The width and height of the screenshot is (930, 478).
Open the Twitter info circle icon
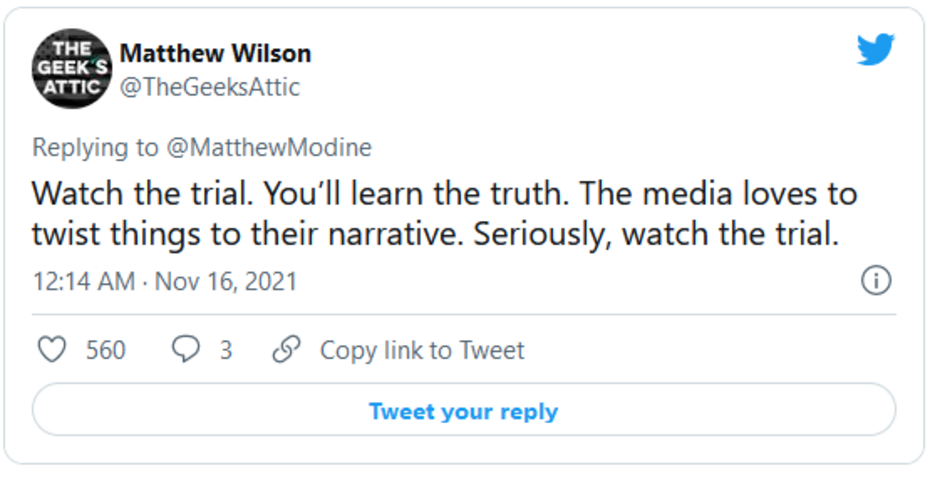point(876,282)
